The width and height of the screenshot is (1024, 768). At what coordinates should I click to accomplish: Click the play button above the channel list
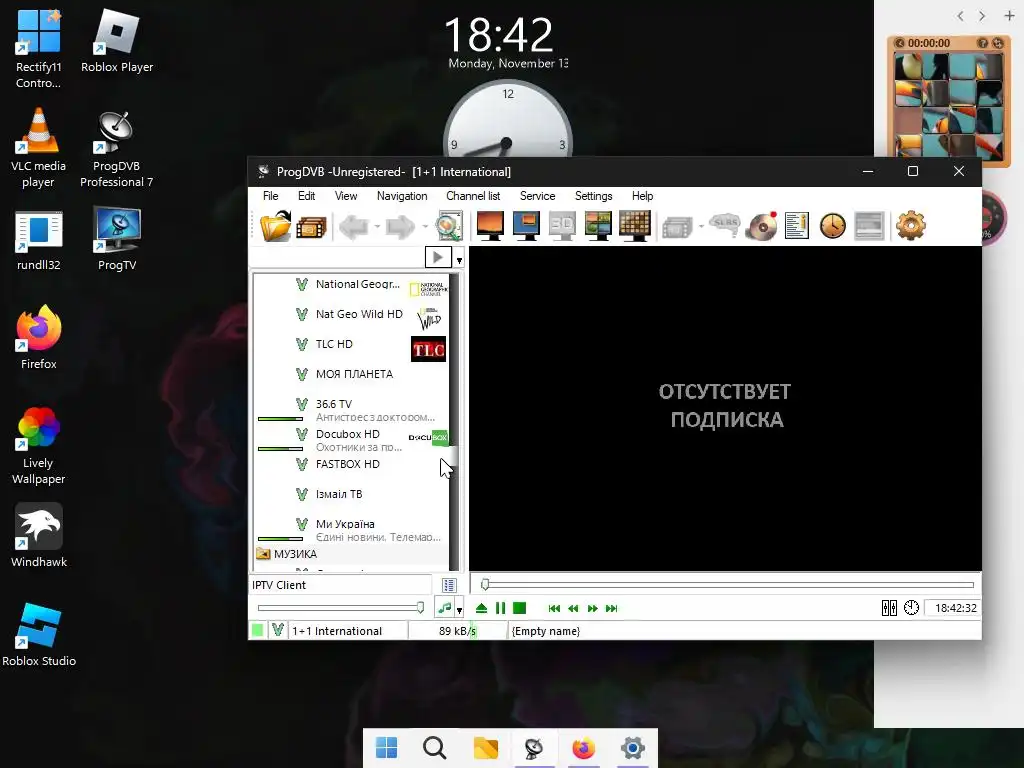(x=438, y=257)
